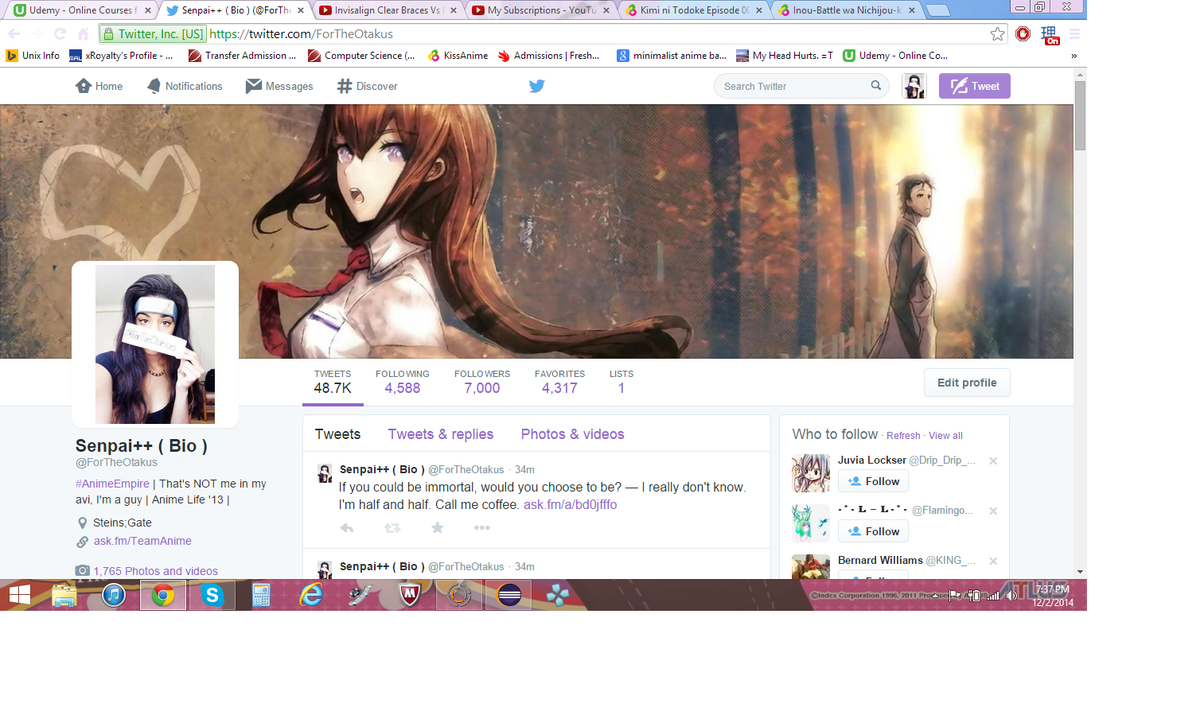Click the red Opera-style extension icon

[1023, 34]
